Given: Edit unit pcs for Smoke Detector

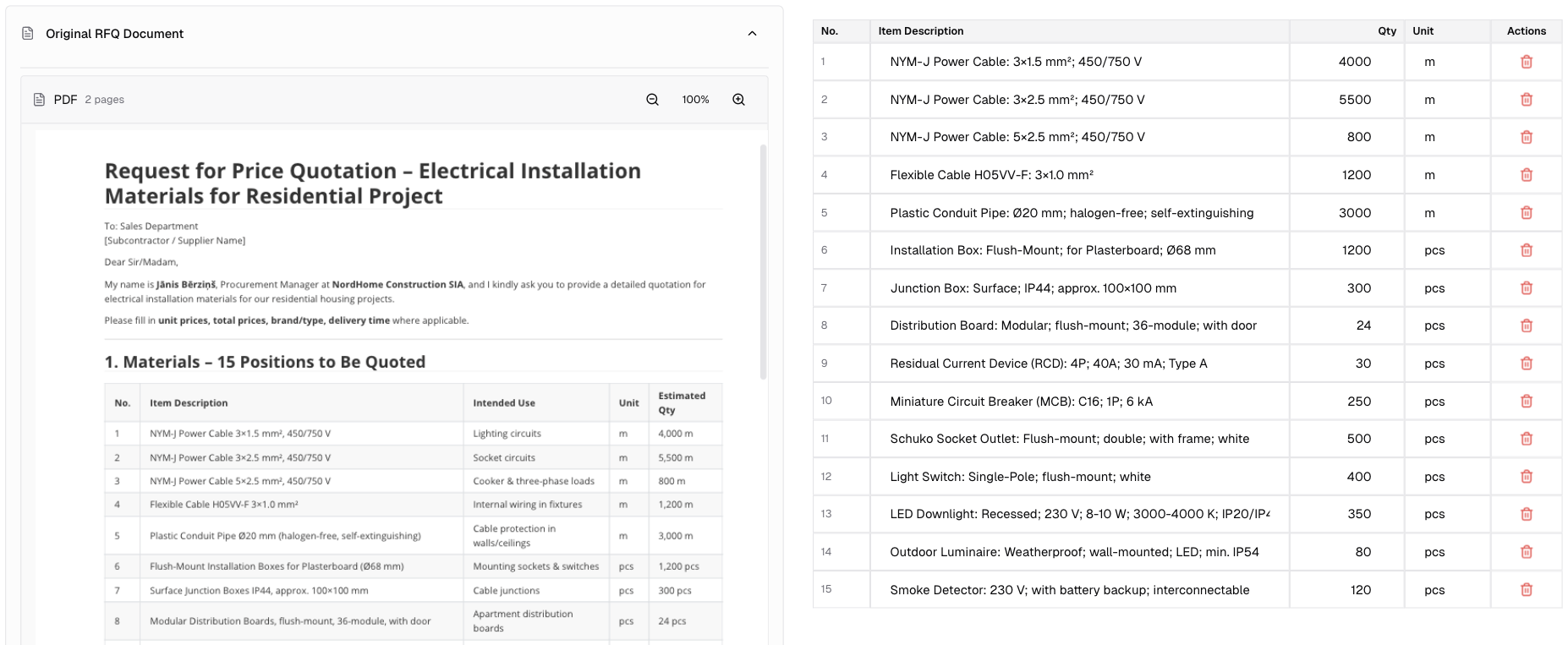Looking at the screenshot, I should coord(1447,590).
